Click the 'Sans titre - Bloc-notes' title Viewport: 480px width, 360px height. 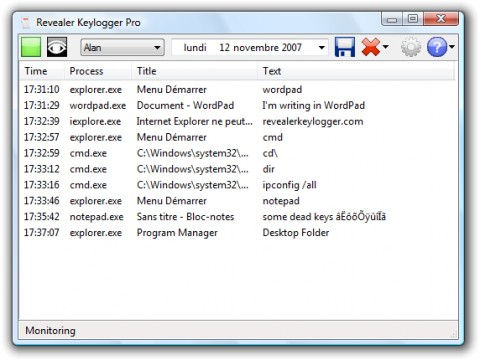click(185, 217)
